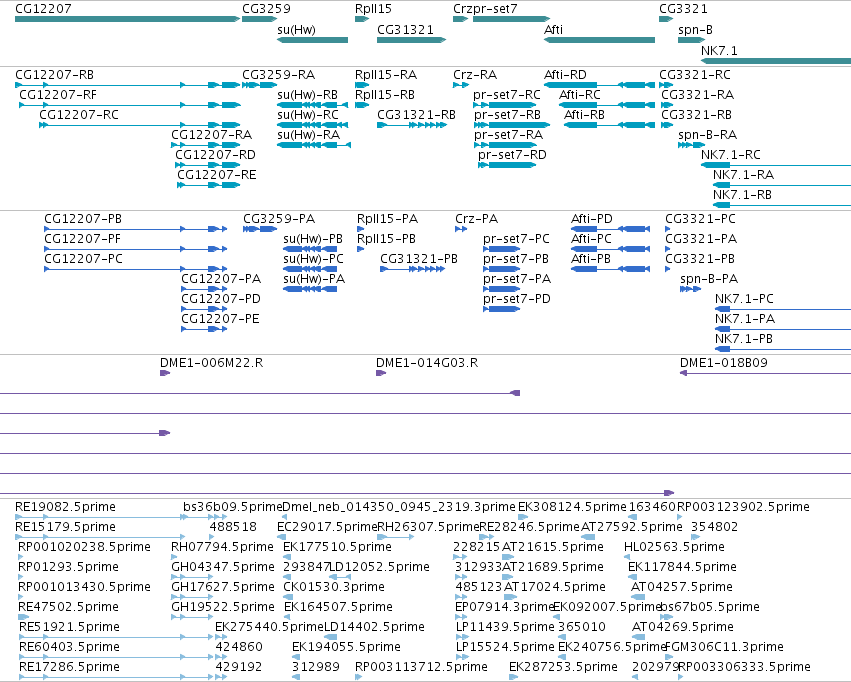Select the CG31321 gene bar
The width and height of the screenshot is (851, 682).
411,40
